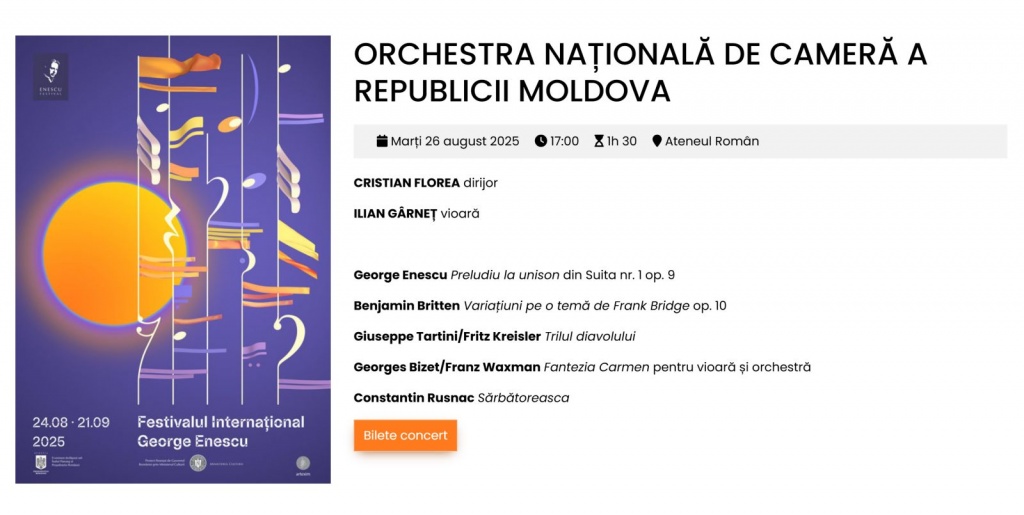Image resolution: width=1024 pixels, height=515 pixels.
Task: Click conductor name Cristian Florea
Action: click(407, 183)
